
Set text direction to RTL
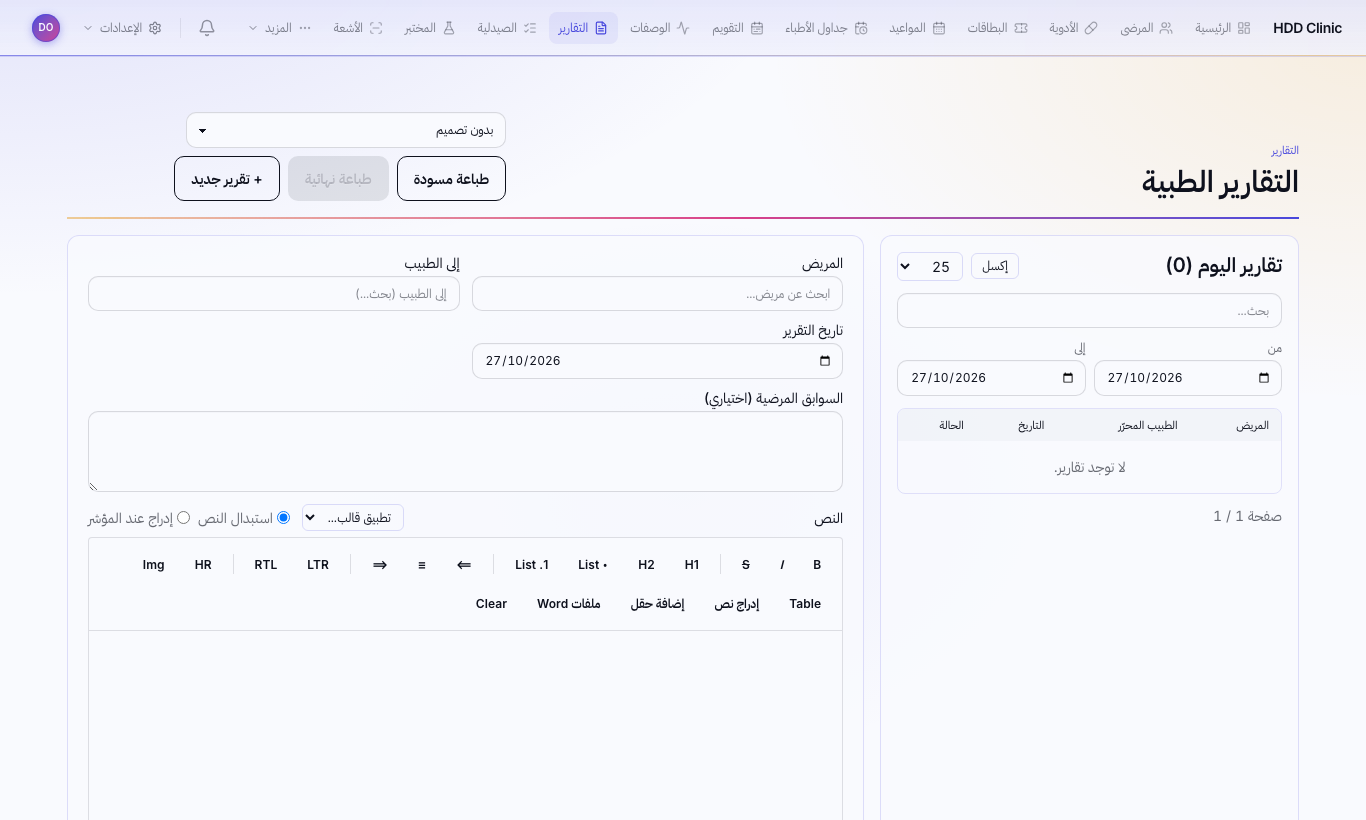point(266,565)
